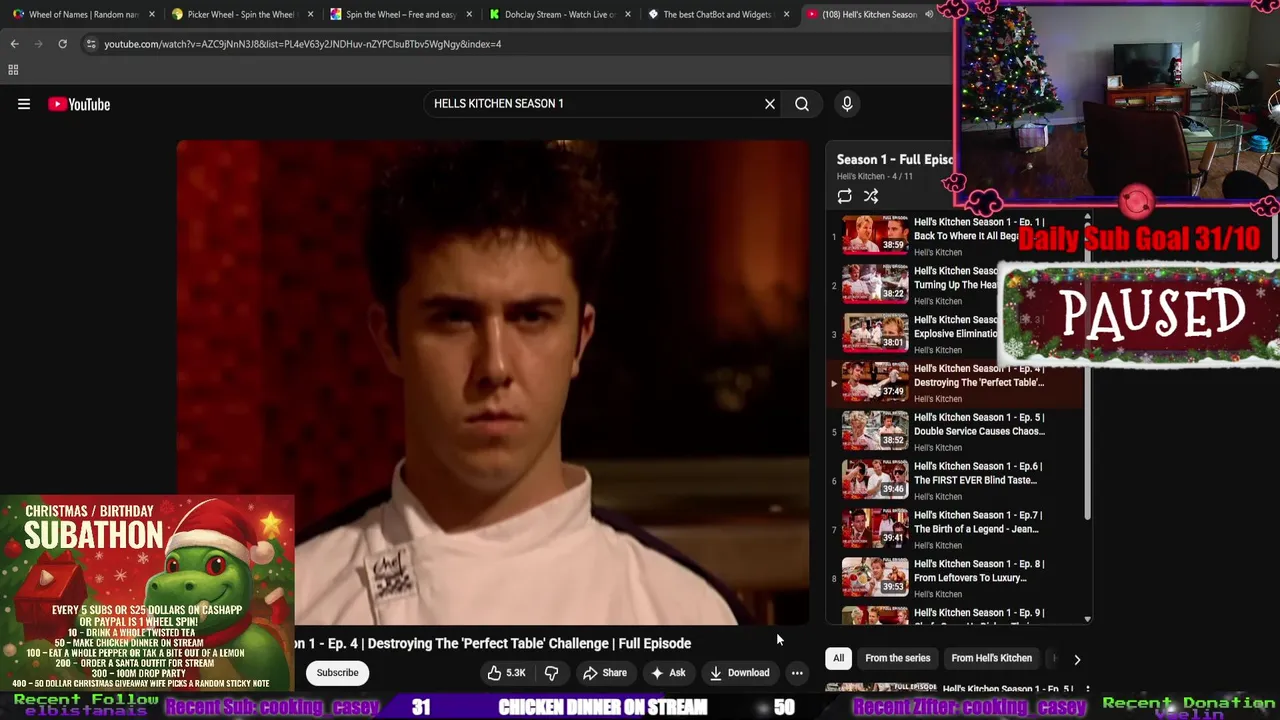View site information icon in address bar
The width and height of the screenshot is (1280, 720).
point(92,44)
